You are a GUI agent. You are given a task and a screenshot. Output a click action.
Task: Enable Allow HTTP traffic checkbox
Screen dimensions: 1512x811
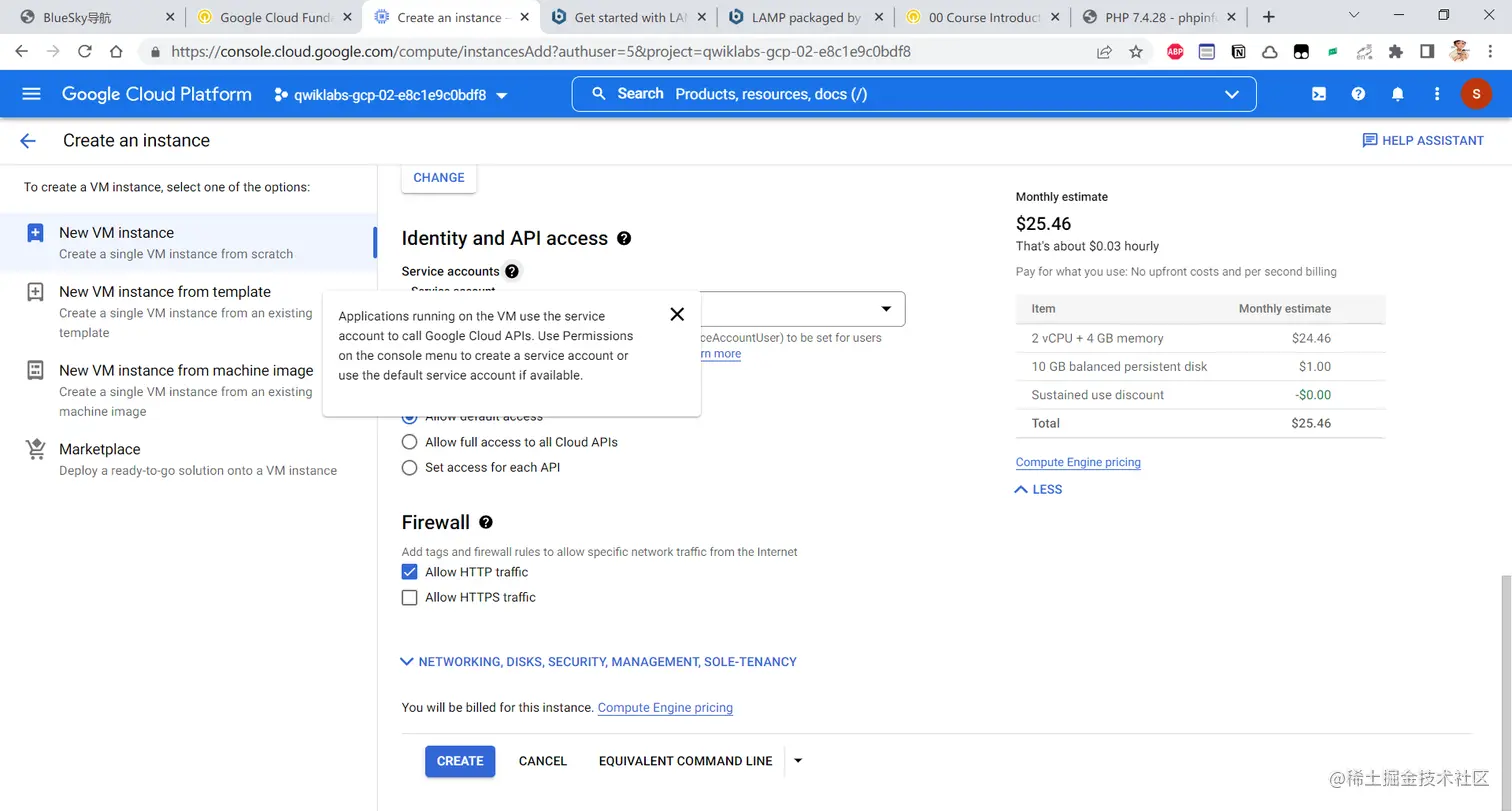pos(409,572)
